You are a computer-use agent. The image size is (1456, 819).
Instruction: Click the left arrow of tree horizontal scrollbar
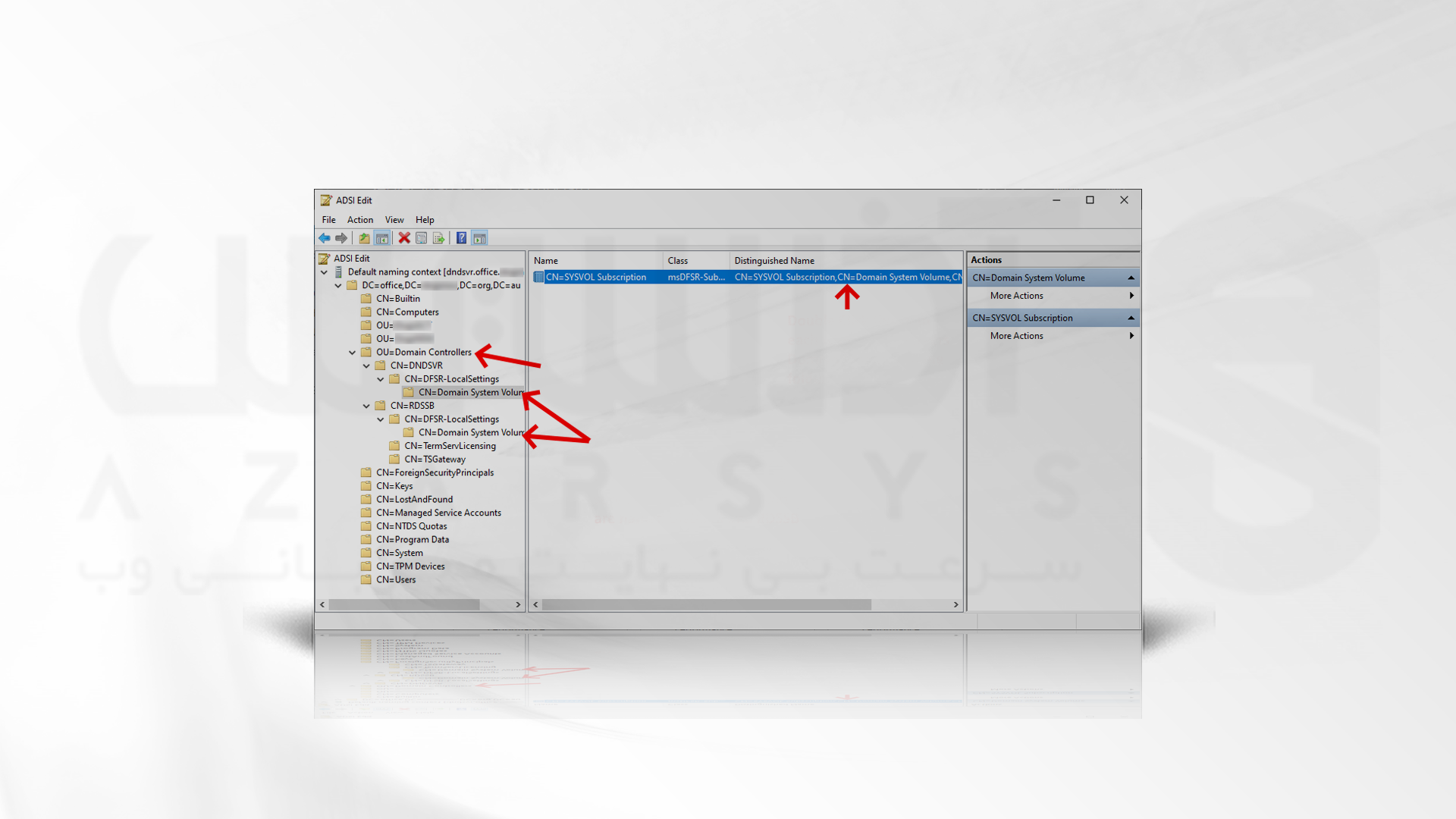point(322,605)
